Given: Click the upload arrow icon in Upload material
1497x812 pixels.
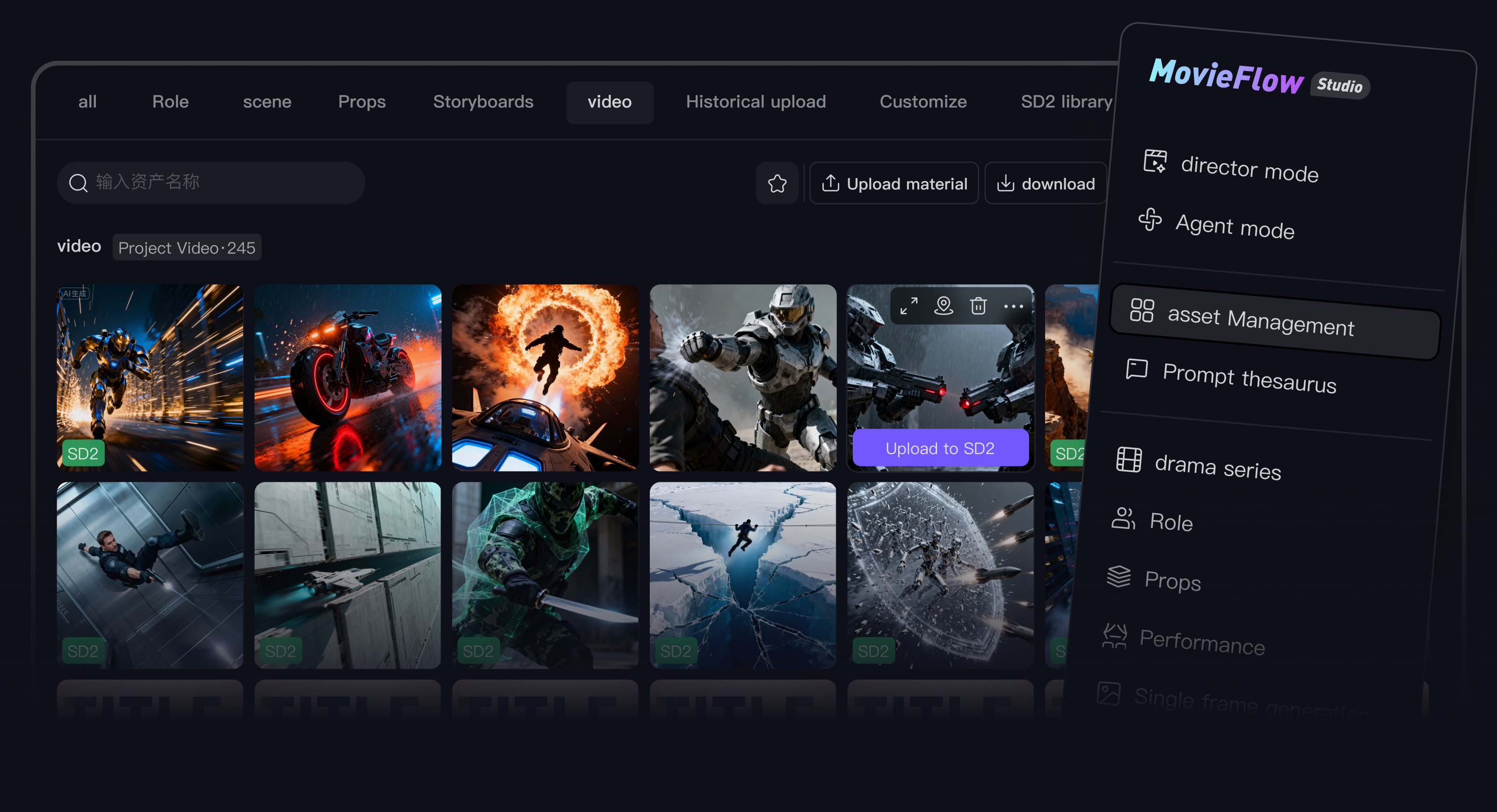Looking at the screenshot, I should click(830, 183).
